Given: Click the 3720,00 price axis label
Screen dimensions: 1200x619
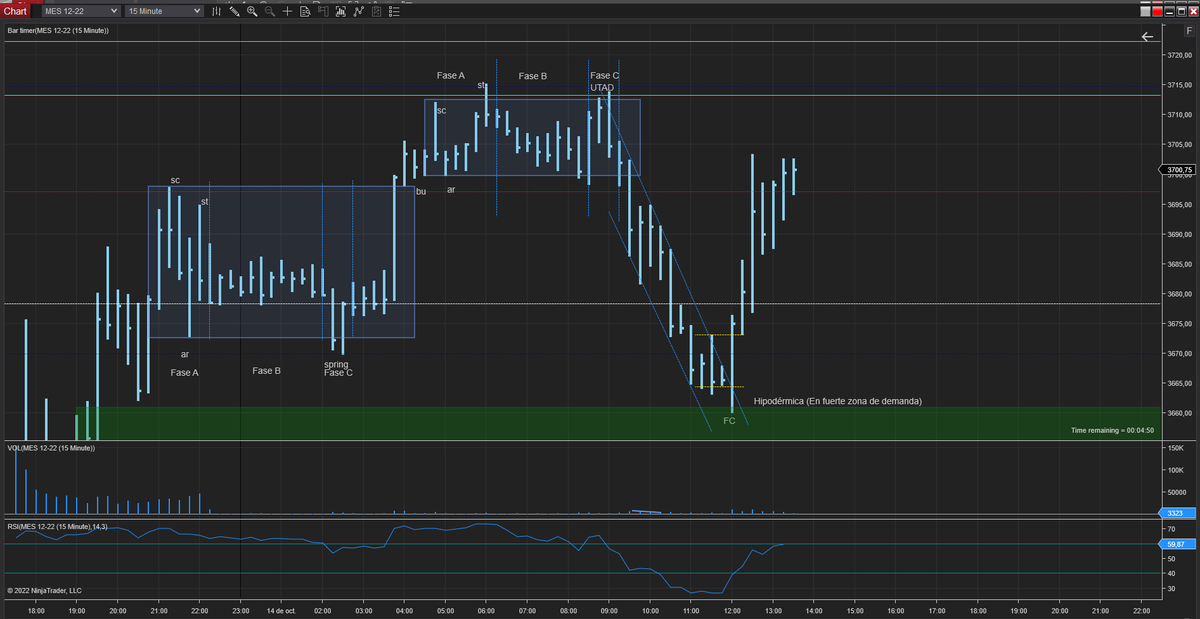Looking at the screenshot, I should (1180, 56).
